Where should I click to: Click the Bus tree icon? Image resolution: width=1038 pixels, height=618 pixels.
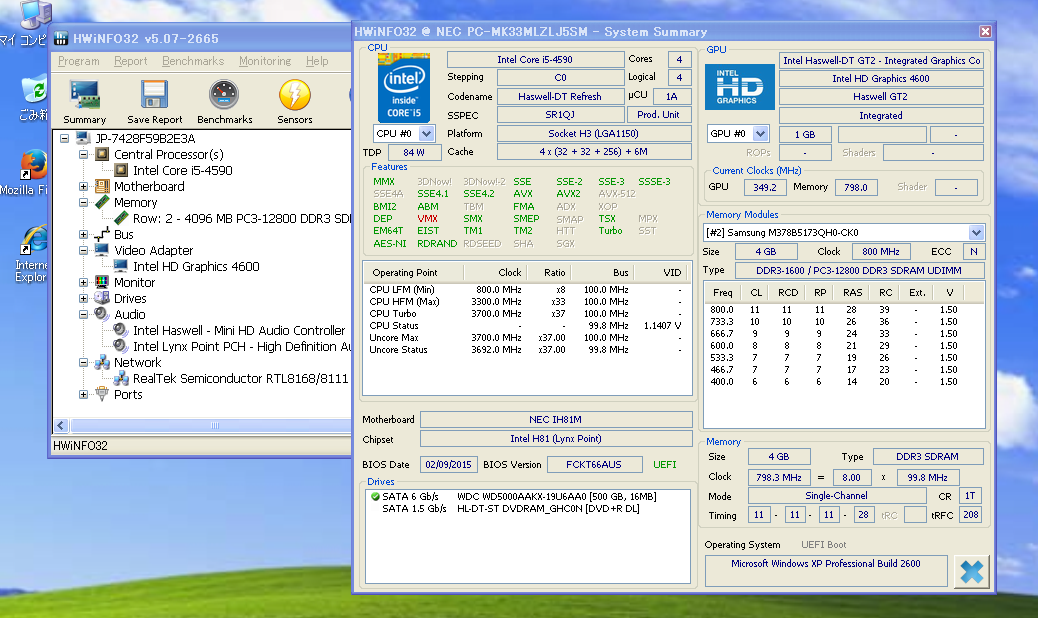(102, 234)
